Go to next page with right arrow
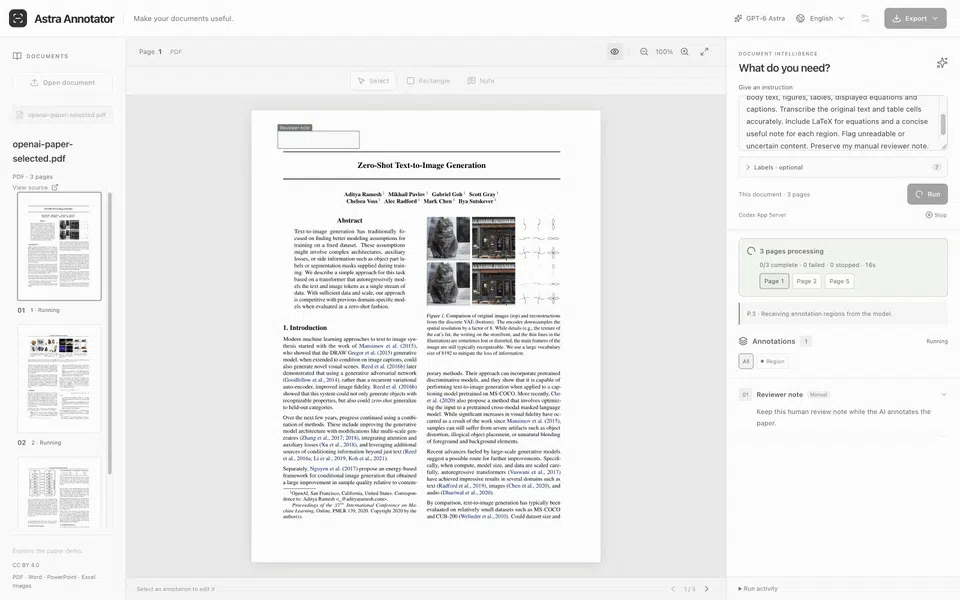This screenshot has height=600, width=960. click(x=707, y=589)
